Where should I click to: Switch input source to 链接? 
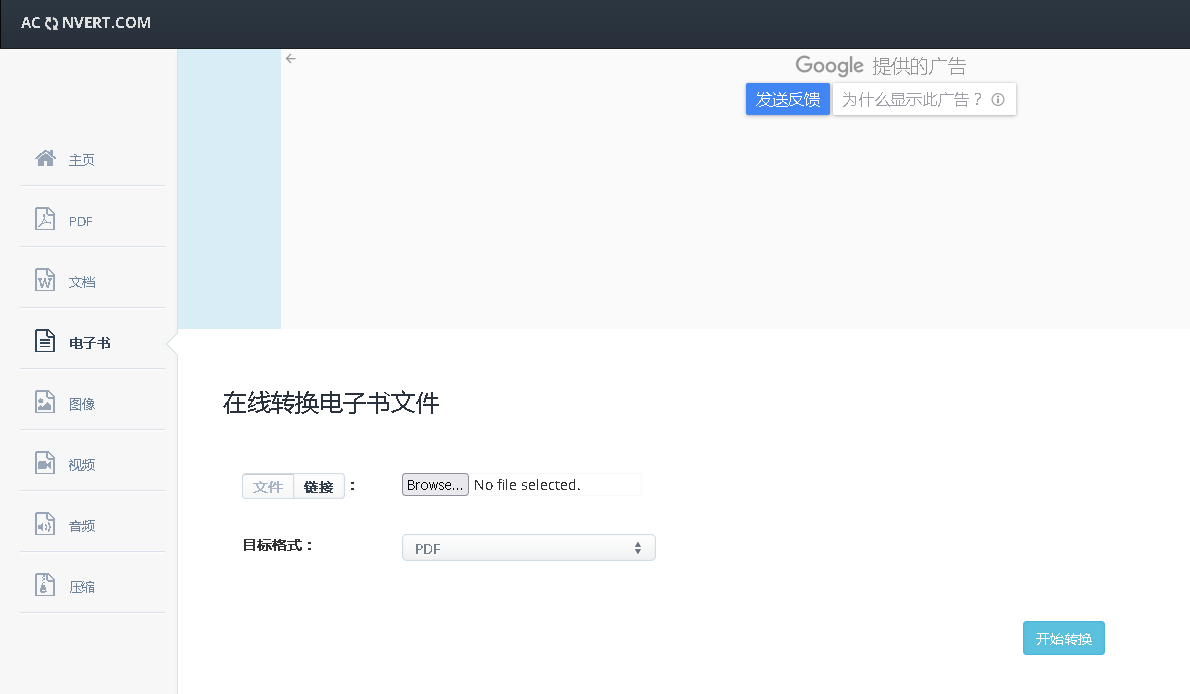tap(319, 487)
